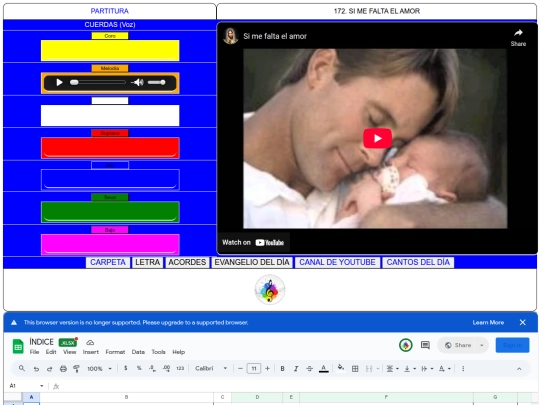Open the Help menu
The width and height of the screenshot is (540, 405).
coord(178,352)
